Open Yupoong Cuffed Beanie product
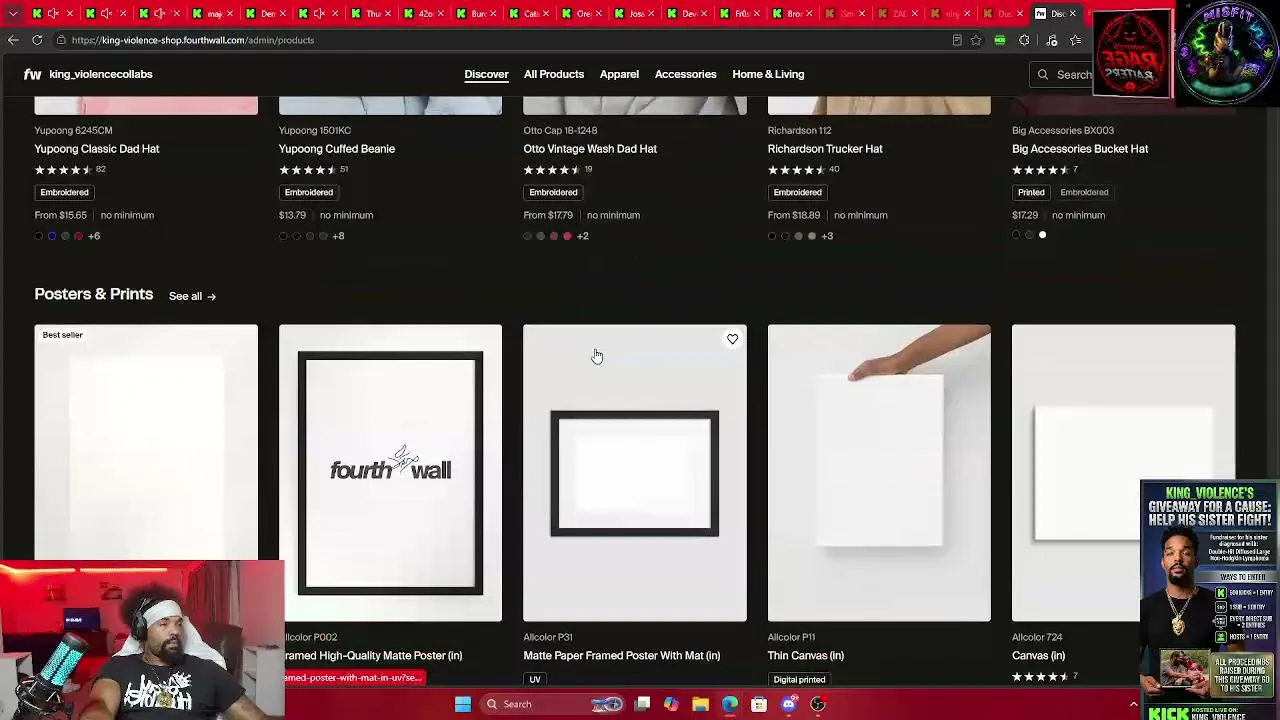This screenshot has width=1280, height=720. (x=337, y=149)
